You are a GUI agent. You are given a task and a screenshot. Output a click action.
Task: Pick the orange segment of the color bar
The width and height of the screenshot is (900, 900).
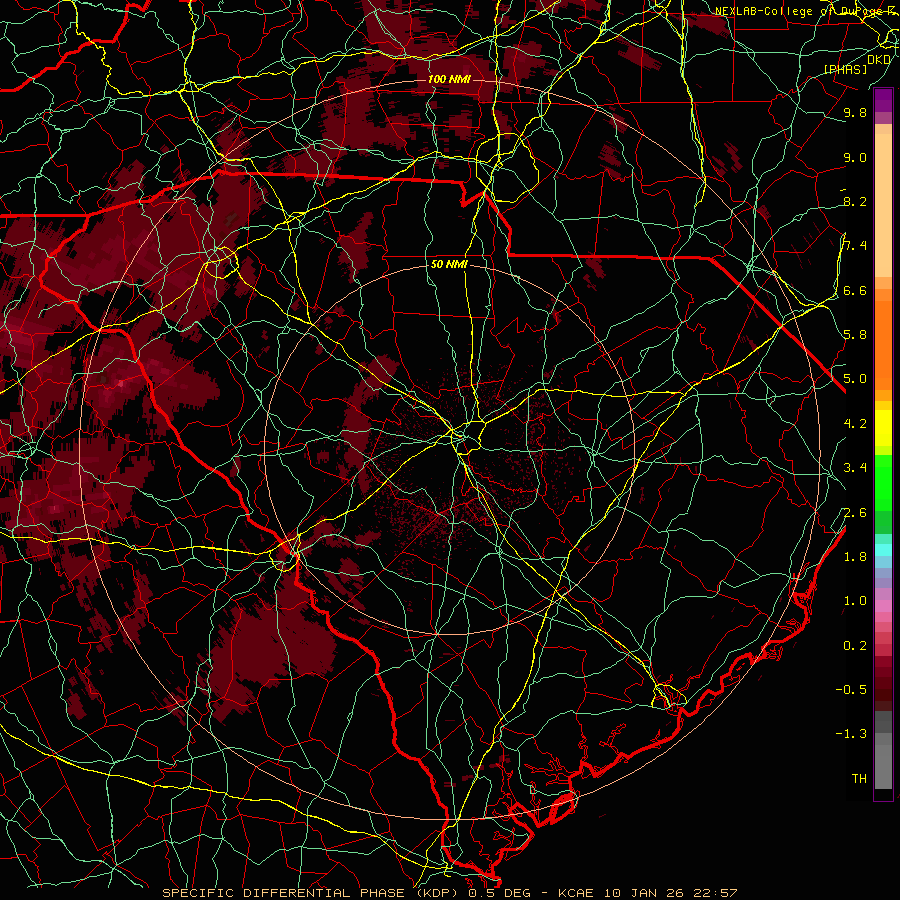883,345
